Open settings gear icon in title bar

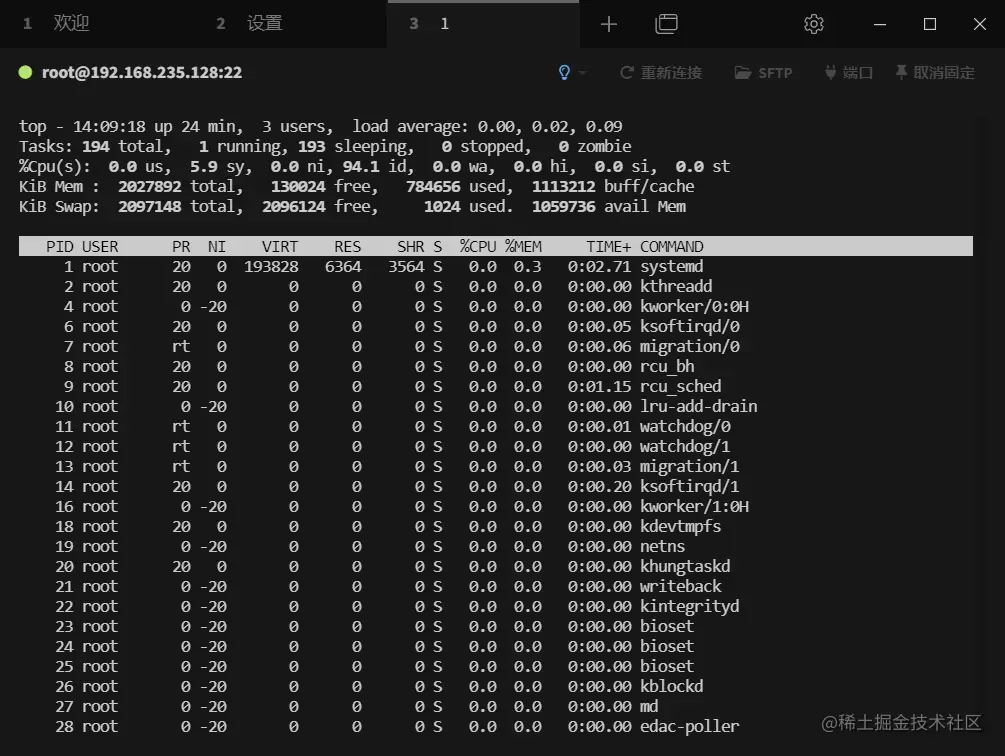click(813, 24)
